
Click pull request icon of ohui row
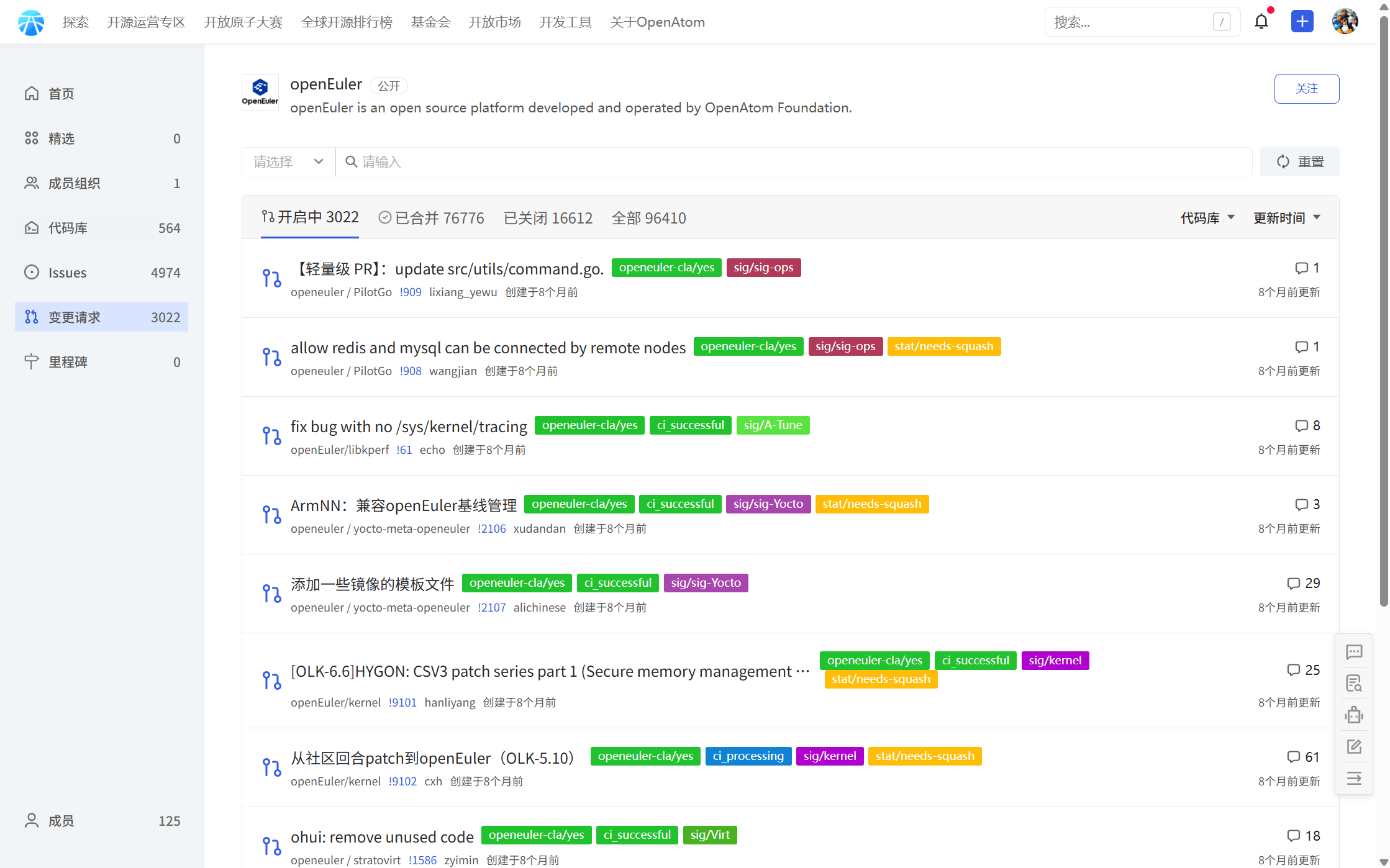(x=271, y=846)
